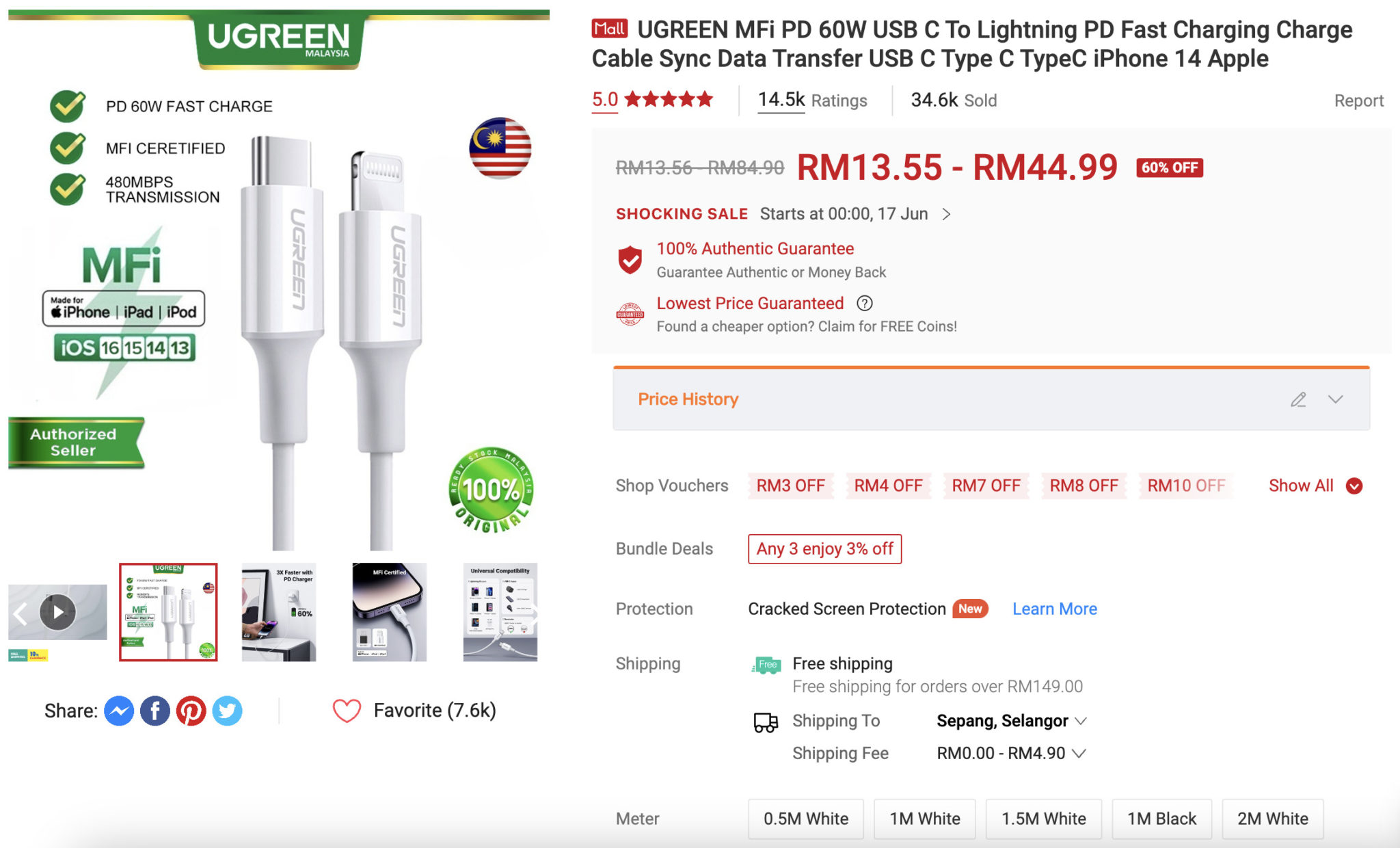Expand the Shipping Fee RM0.00 - RM4.90 dropdown
Viewport: 1400px width, 848px height.
pos(1011,753)
